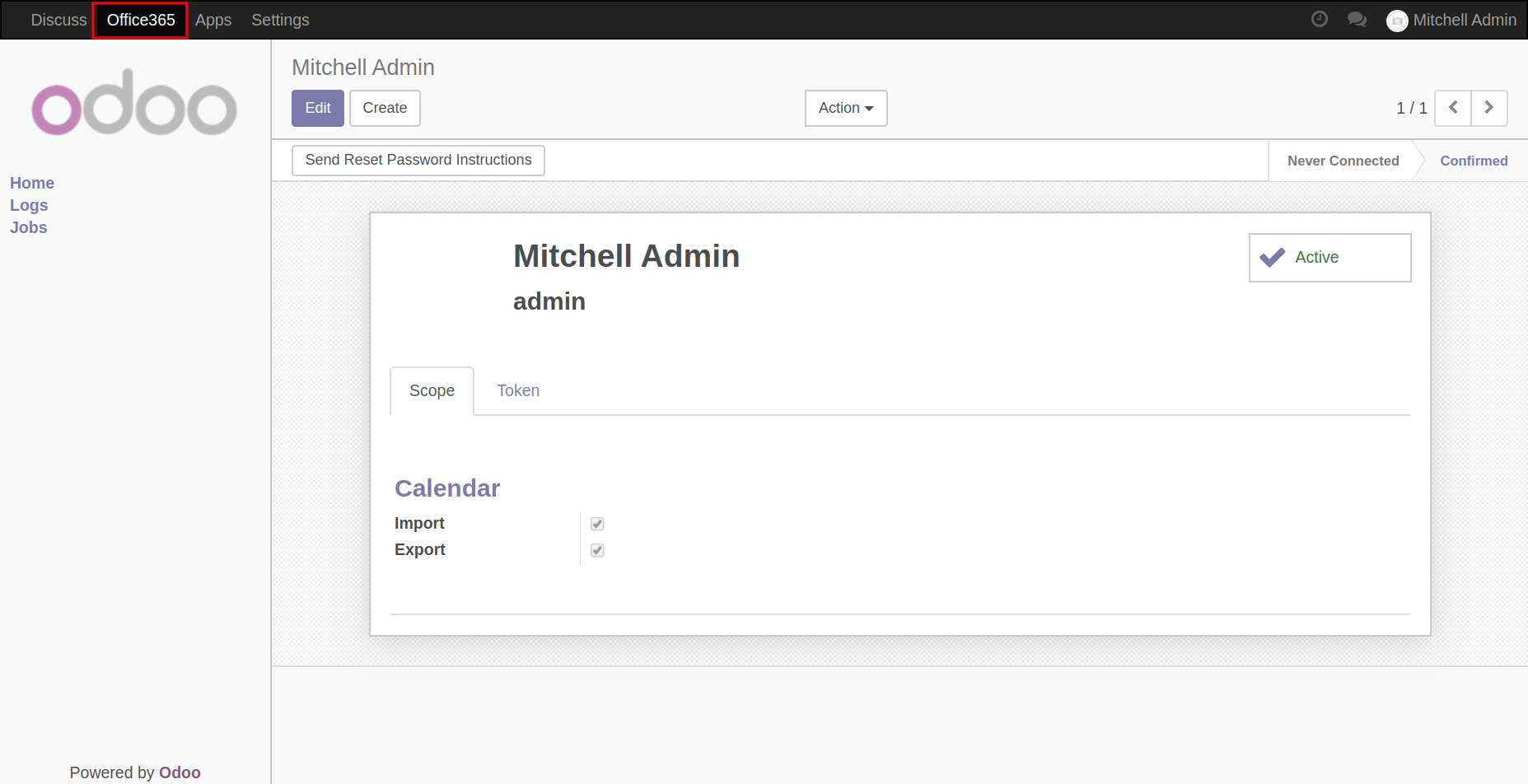Toggle the Active status button
The image size is (1528, 784).
[x=1329, y=258]
